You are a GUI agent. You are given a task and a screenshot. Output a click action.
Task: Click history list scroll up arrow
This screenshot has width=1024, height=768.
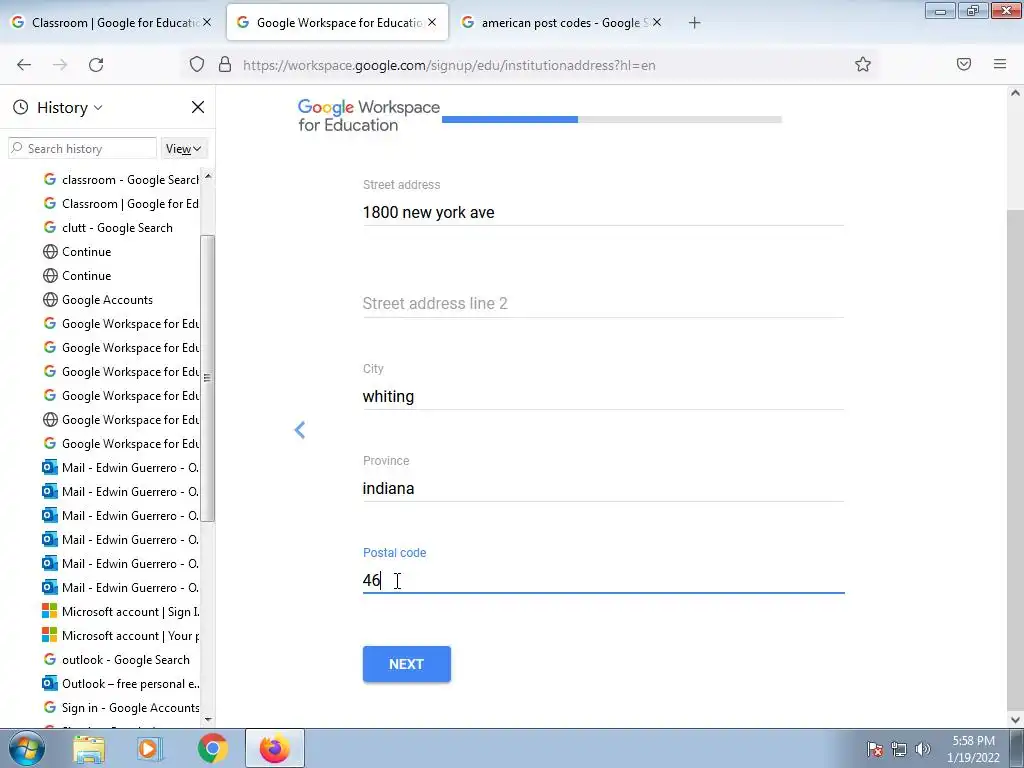click(208, 176)
